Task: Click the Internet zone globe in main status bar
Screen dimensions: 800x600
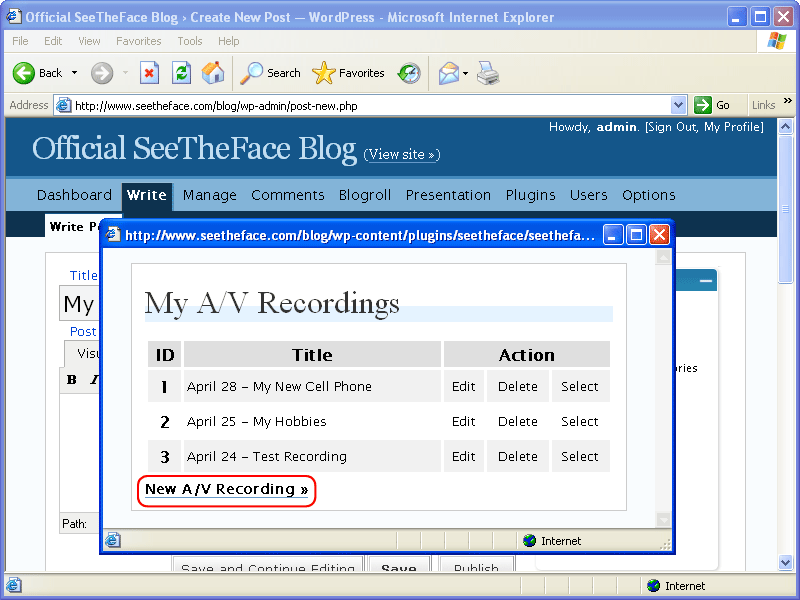Action: point(653,586)
